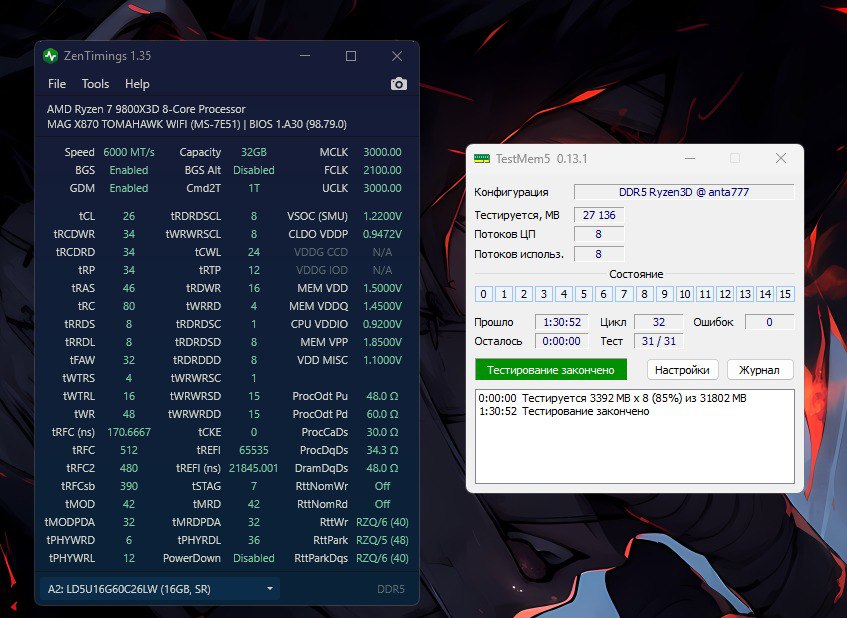Minimize the TestMem5 window
The width and height of the screenshot is (847, 618).
click(690, 158)
